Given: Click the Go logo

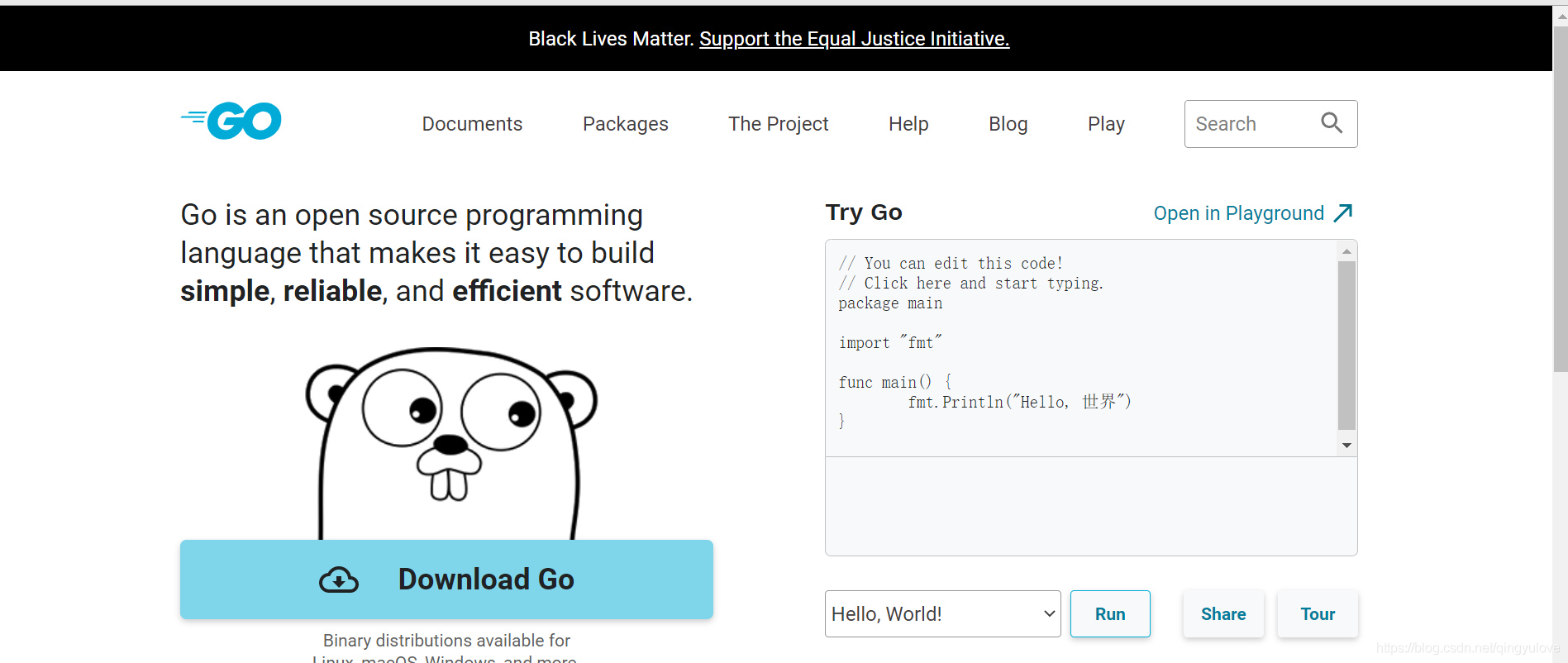Looking at the screenshot, I should pyautogui.click(x=231, y=121).
